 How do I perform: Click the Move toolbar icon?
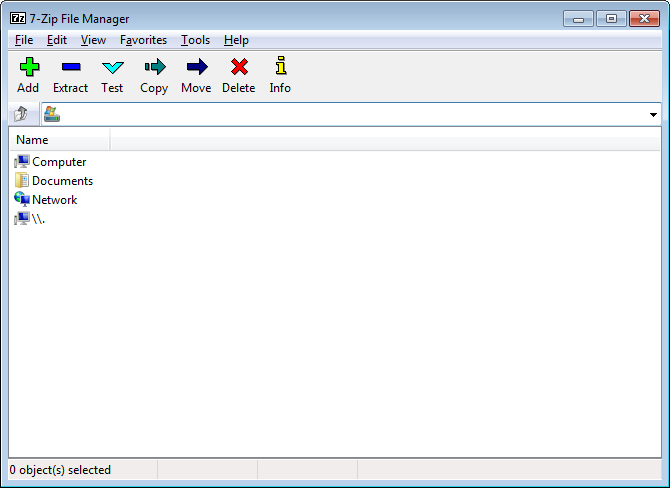pos(196,68)
